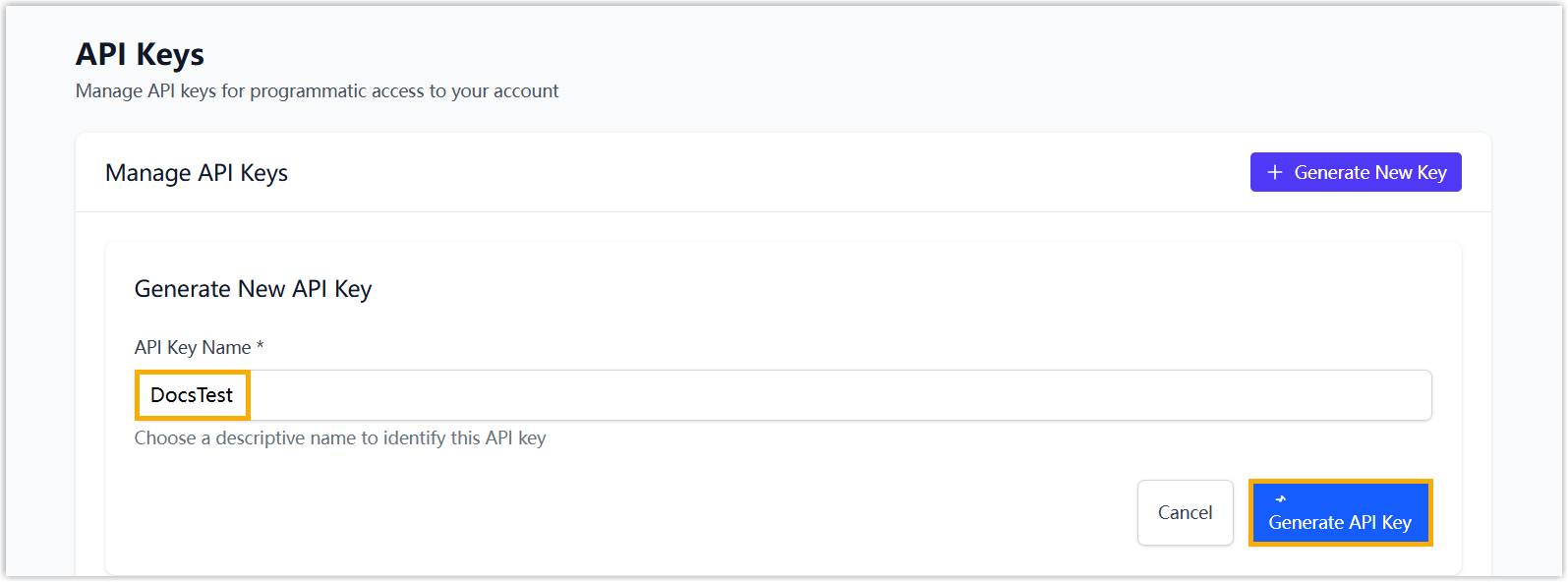The image size is (1568, 582).
Task: Click the API Keys page title
Action: [x=140, y=55]
